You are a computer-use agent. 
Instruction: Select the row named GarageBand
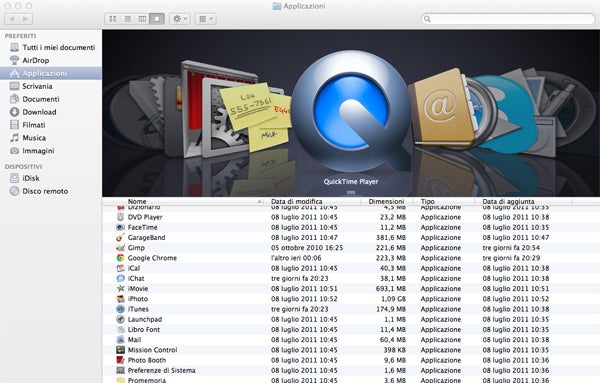click(x=351, y=238)
